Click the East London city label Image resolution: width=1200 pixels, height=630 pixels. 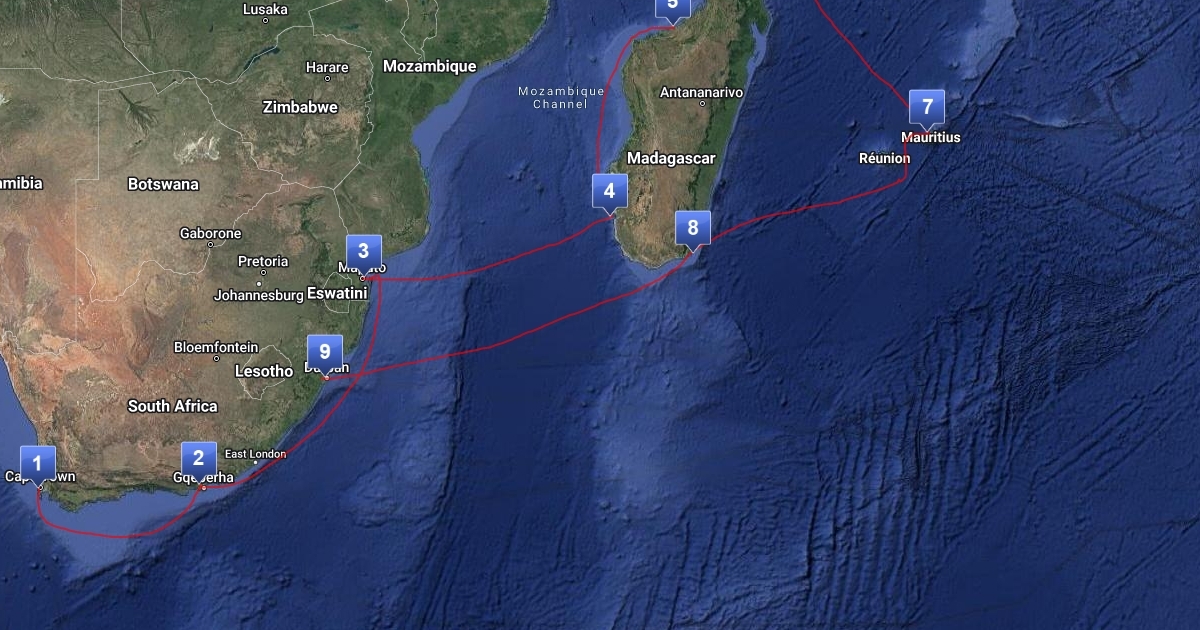[x=255, y=454]
